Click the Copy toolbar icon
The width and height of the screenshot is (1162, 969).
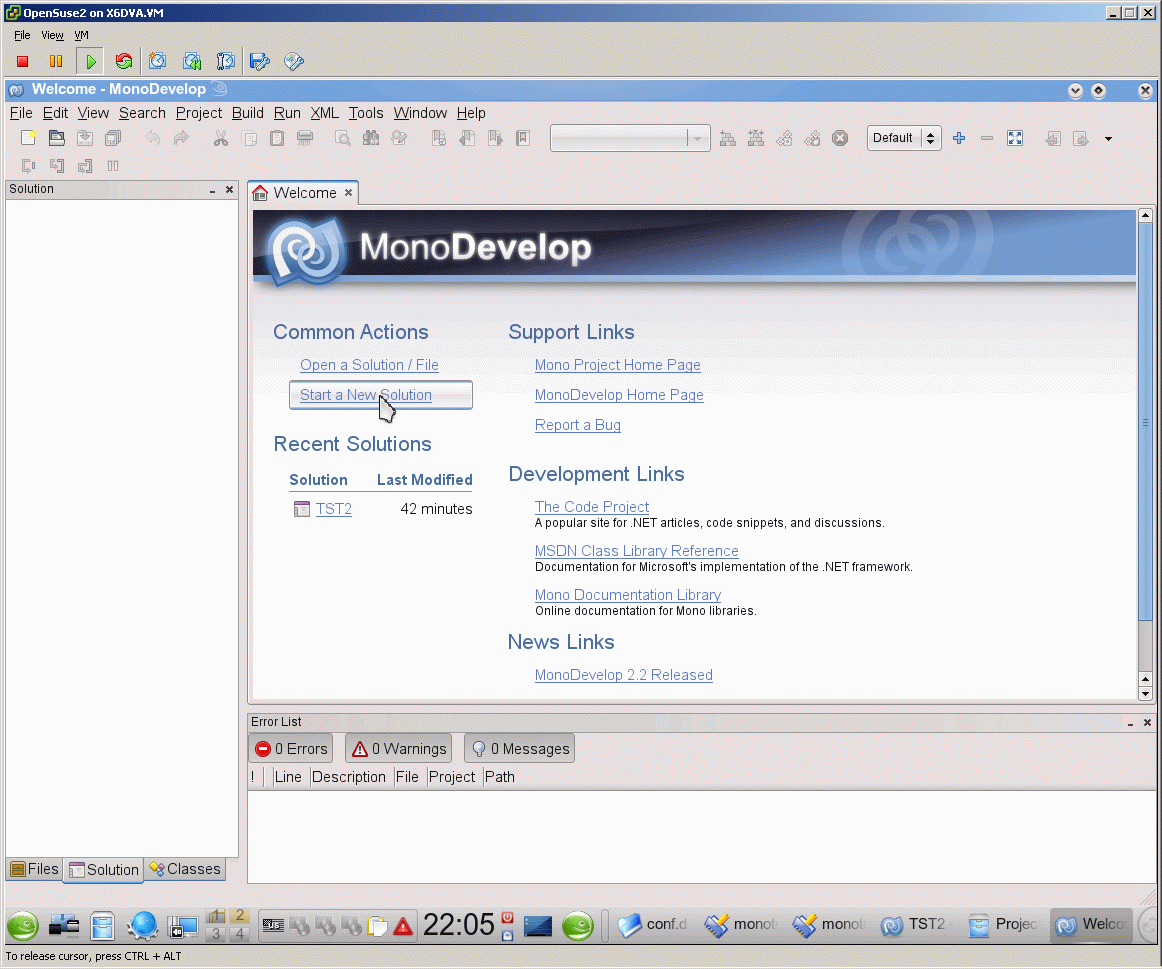[x=249, y=138]
